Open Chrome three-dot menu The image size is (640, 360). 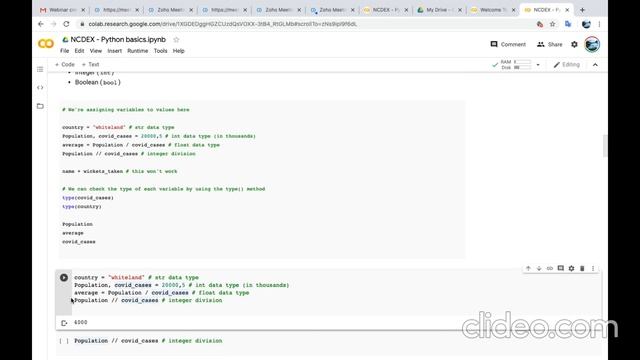[x=599, y=24]
